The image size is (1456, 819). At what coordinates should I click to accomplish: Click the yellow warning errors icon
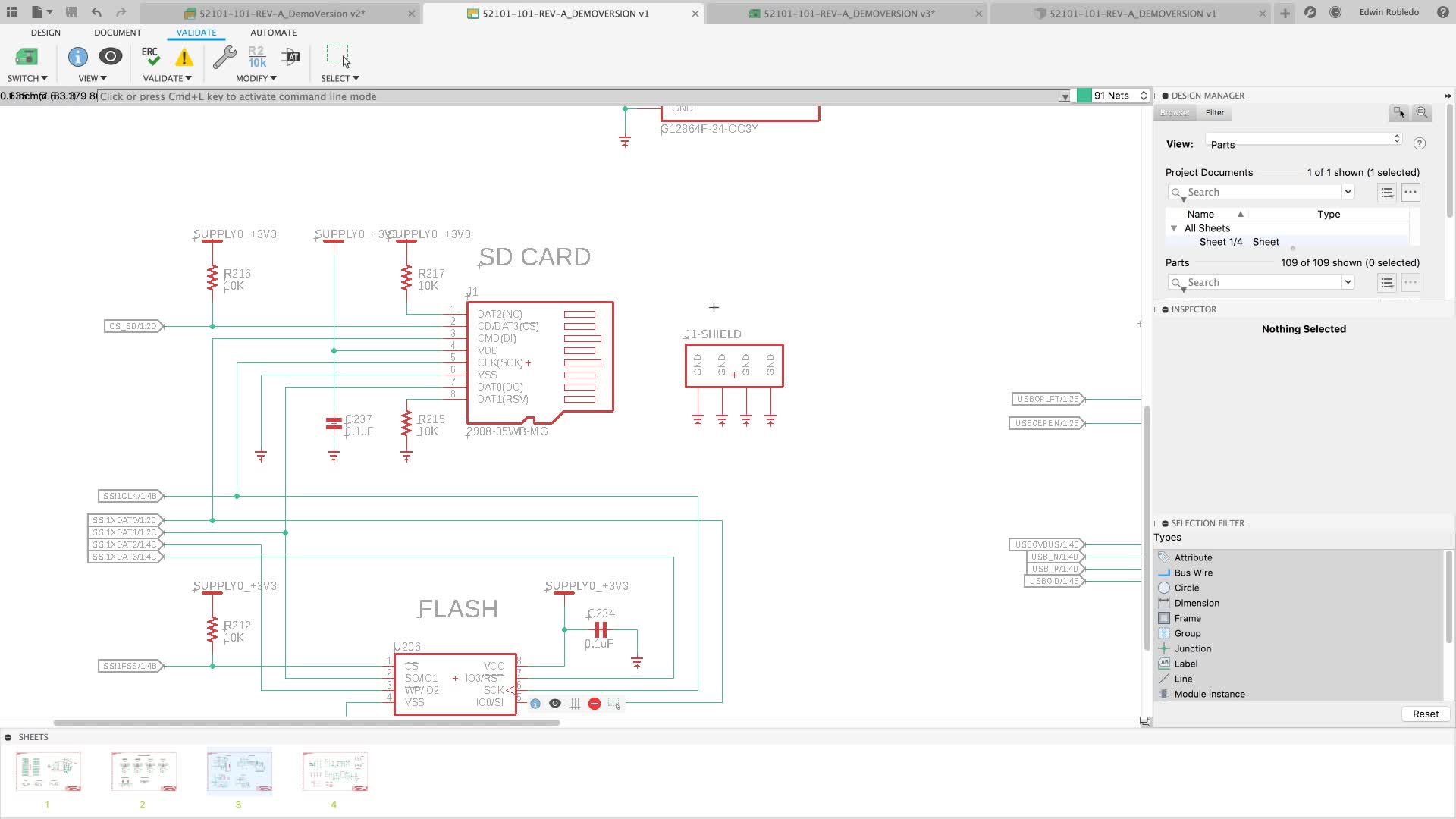click(184, 57)
